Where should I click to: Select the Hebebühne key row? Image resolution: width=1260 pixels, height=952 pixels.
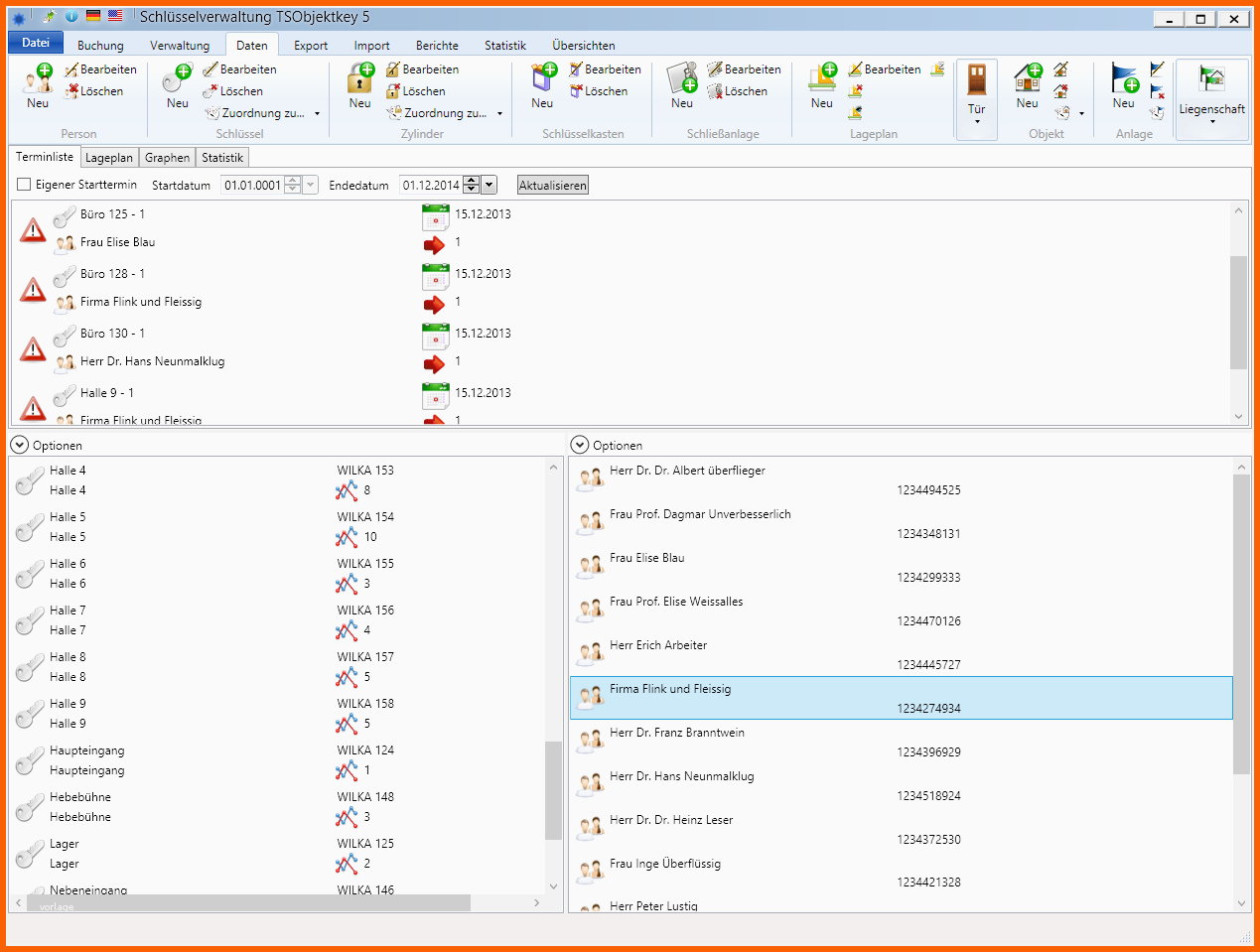pyautogui.click(x=278, y=807)
